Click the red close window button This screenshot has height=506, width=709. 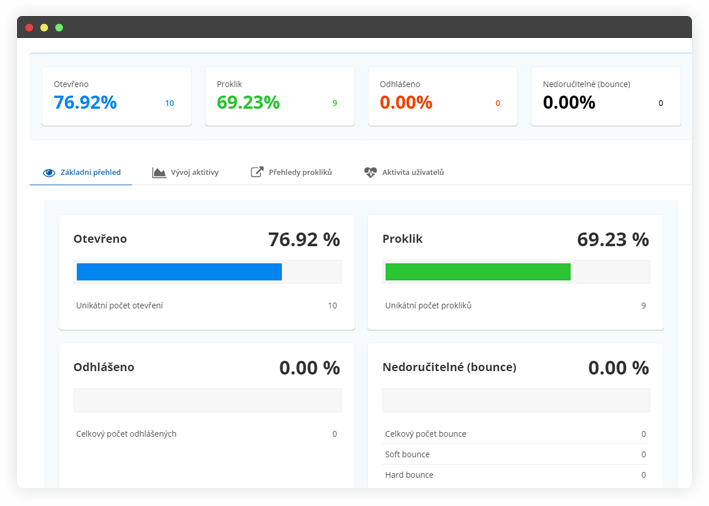[29, 28]
